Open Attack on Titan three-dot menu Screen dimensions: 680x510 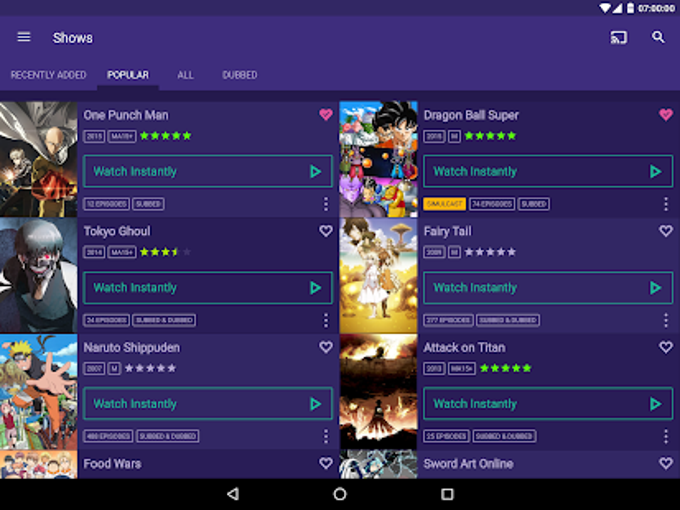[666, 436]
